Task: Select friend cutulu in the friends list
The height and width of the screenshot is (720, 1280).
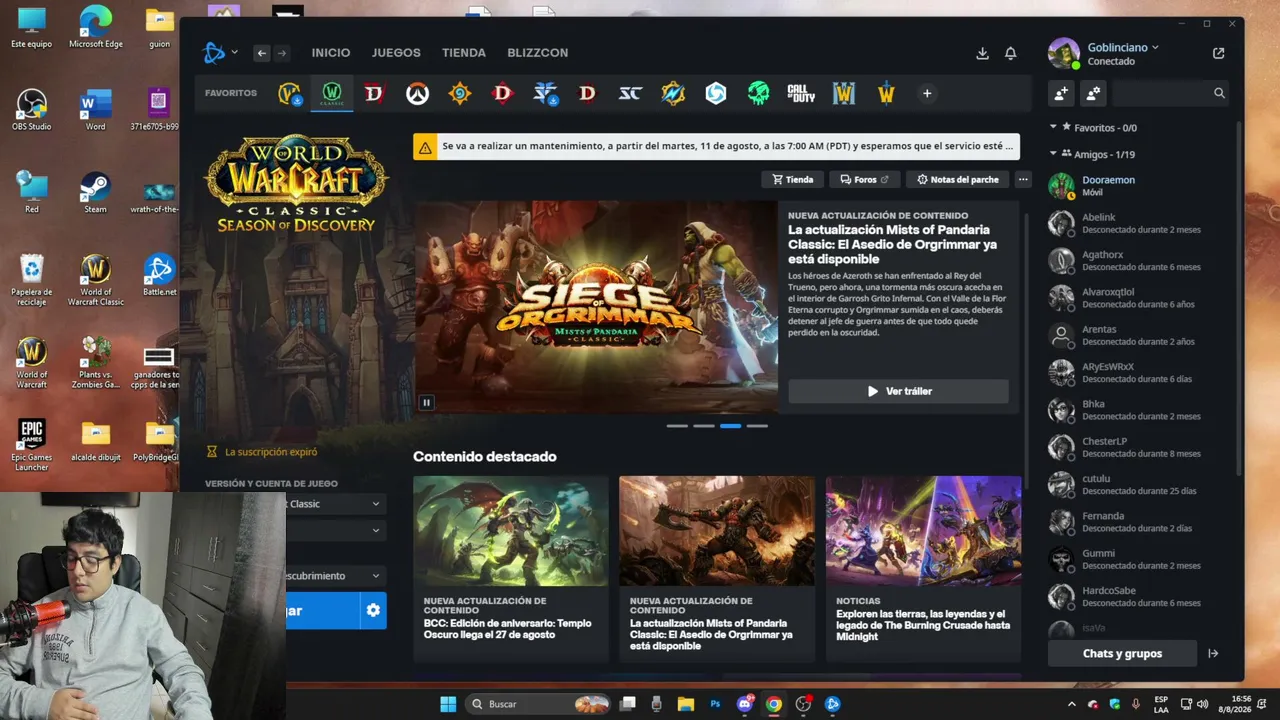Action: coord(1138,485)
